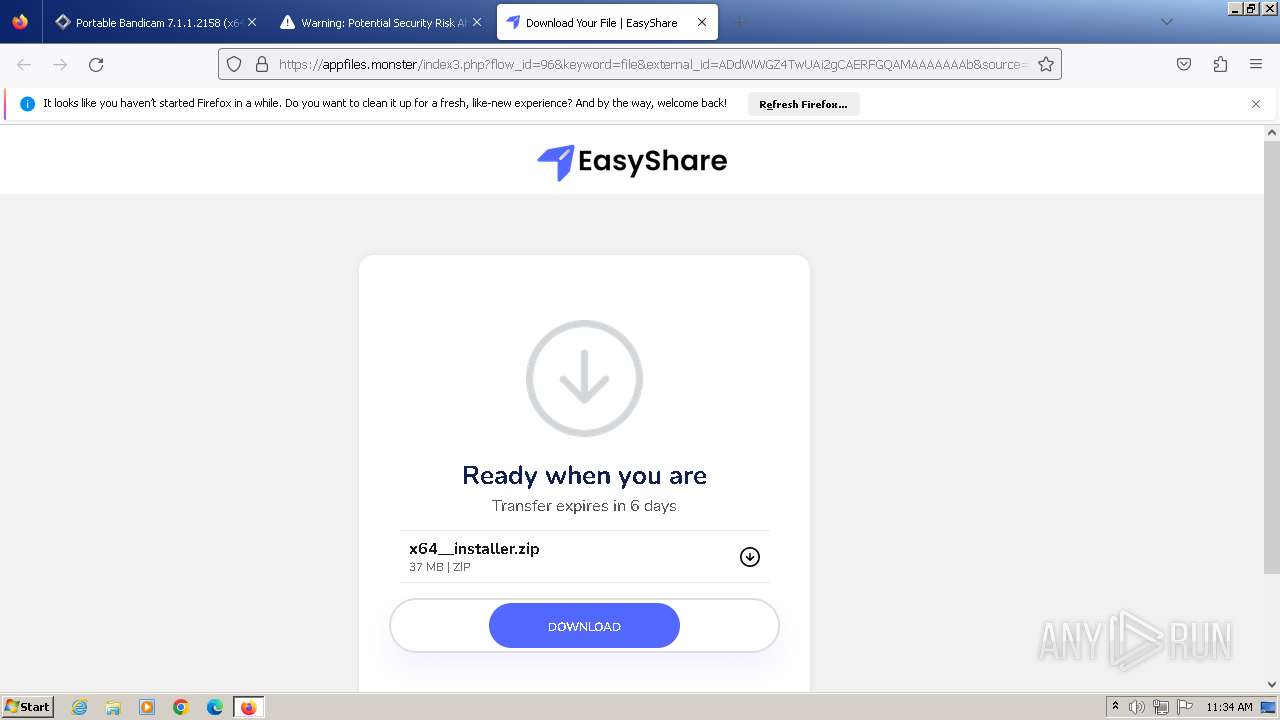The image size is (1280, 720).
Task: Click the Firefox View icon
Action: tap(20, 22)
